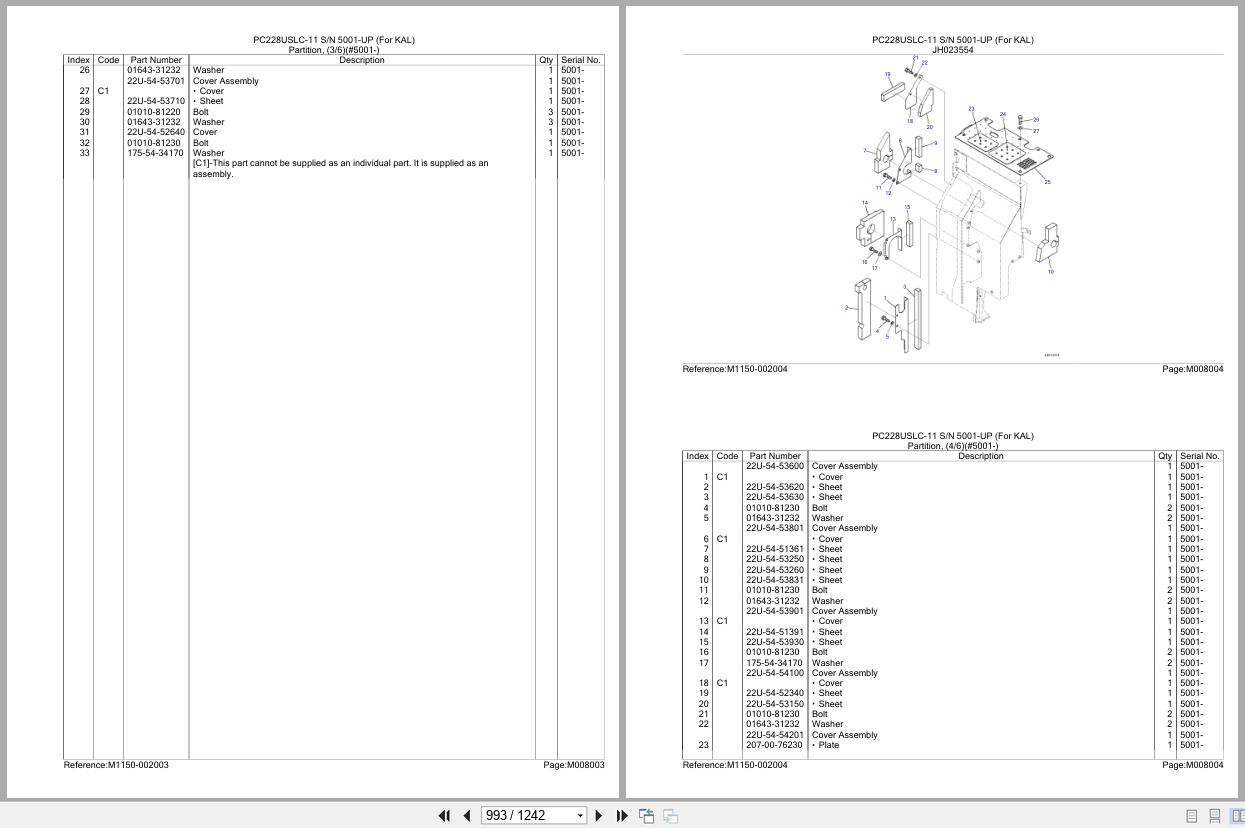Click Reference:M1150-002003 footer
The width and height of the screenshot is (1245, 828).
click(116, 765)
